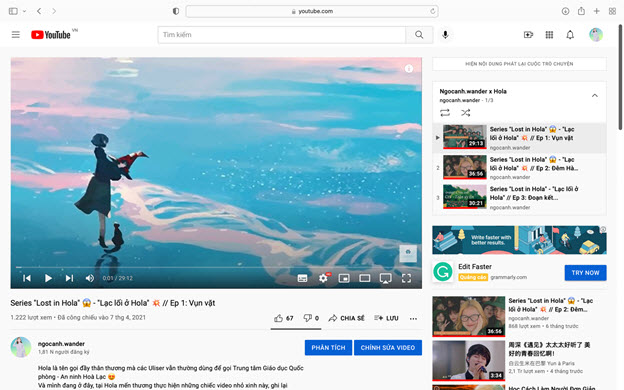Click in the Tìm kiếm search field
This screenshot has width=624, height=390.
tap(282, 35)
